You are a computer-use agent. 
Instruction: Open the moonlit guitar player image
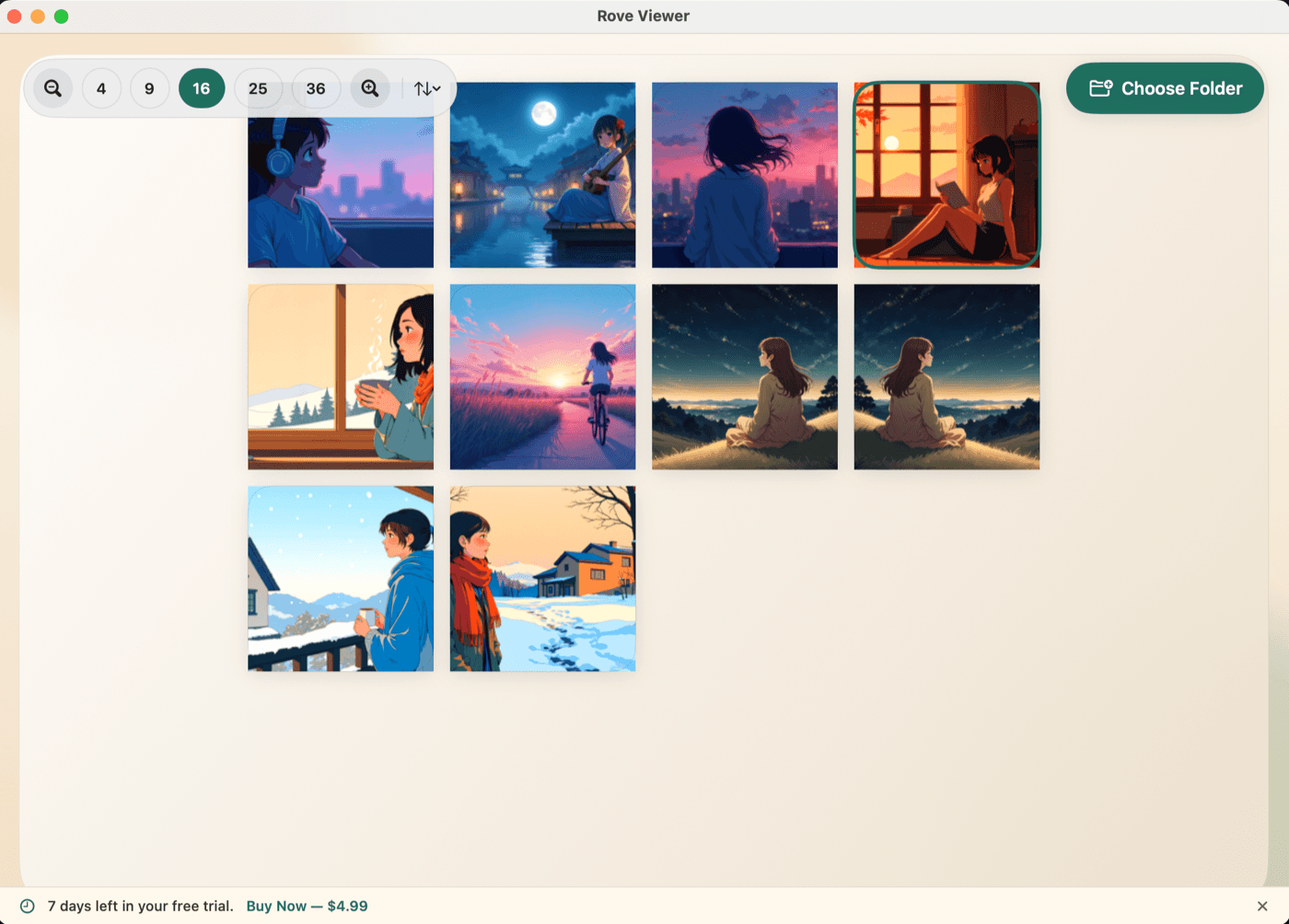tap(542, 175)
